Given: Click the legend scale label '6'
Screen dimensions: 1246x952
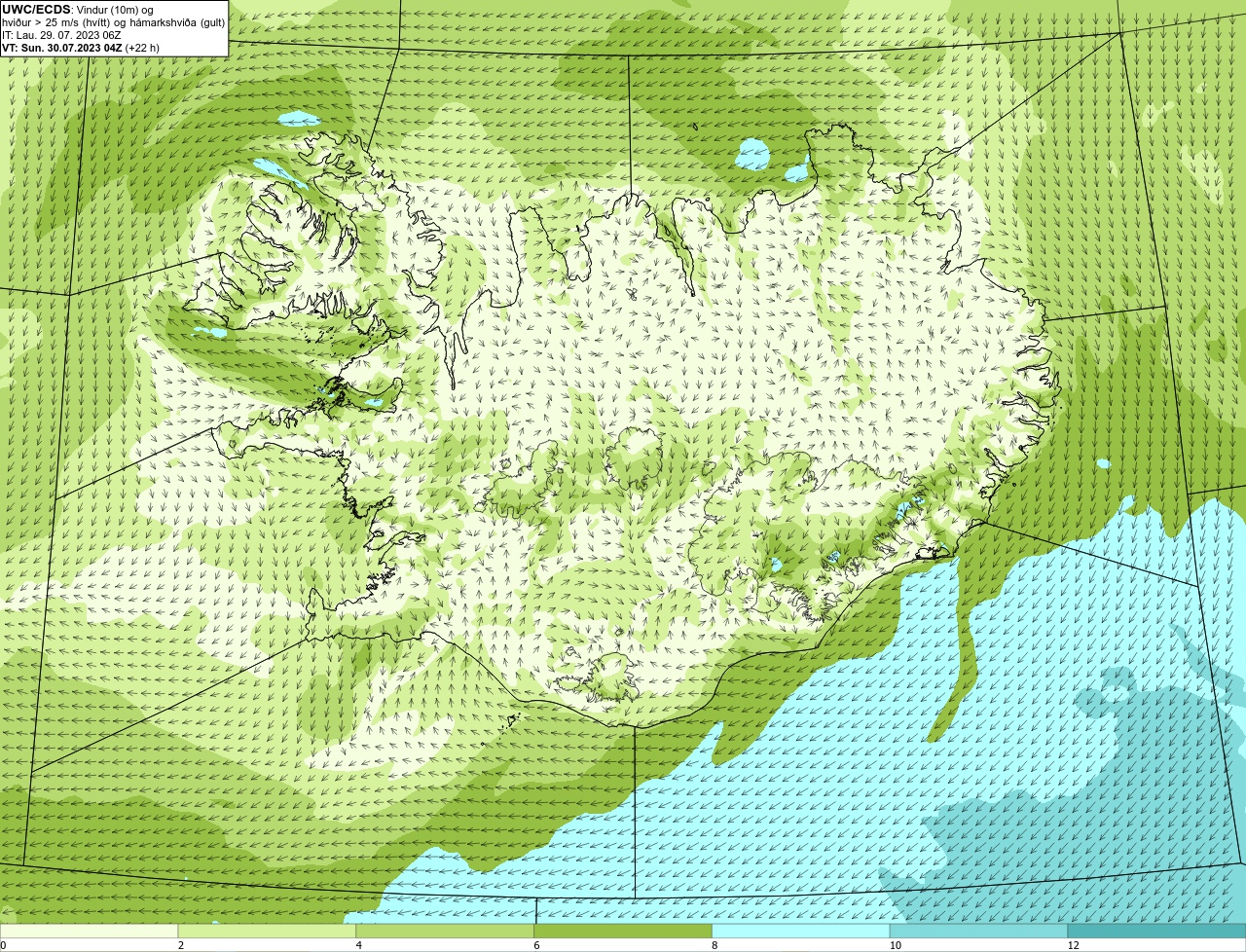Looking at the screenshot, I should click(537, 945).
